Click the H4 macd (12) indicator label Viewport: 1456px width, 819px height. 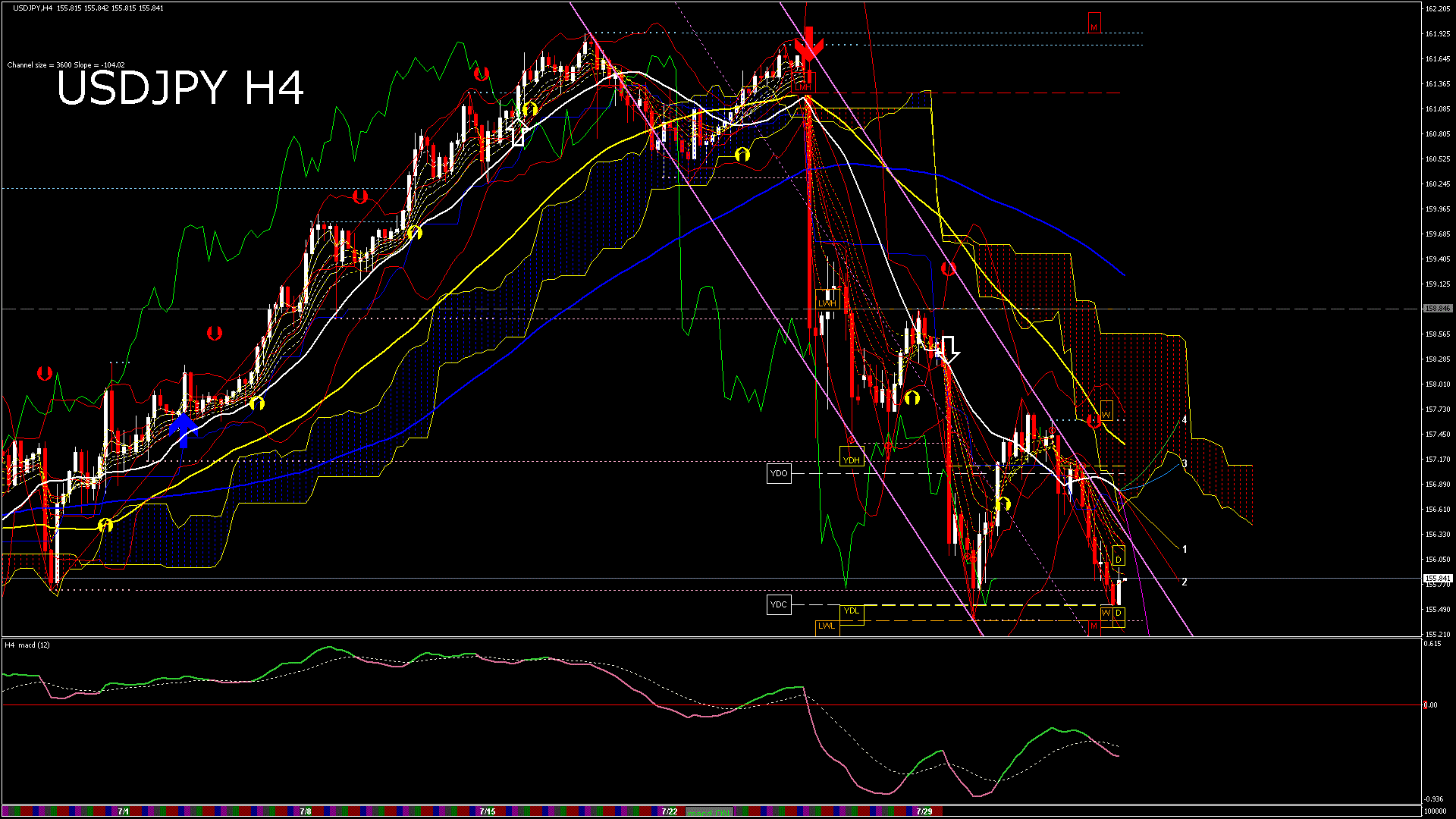coord(27,645)
